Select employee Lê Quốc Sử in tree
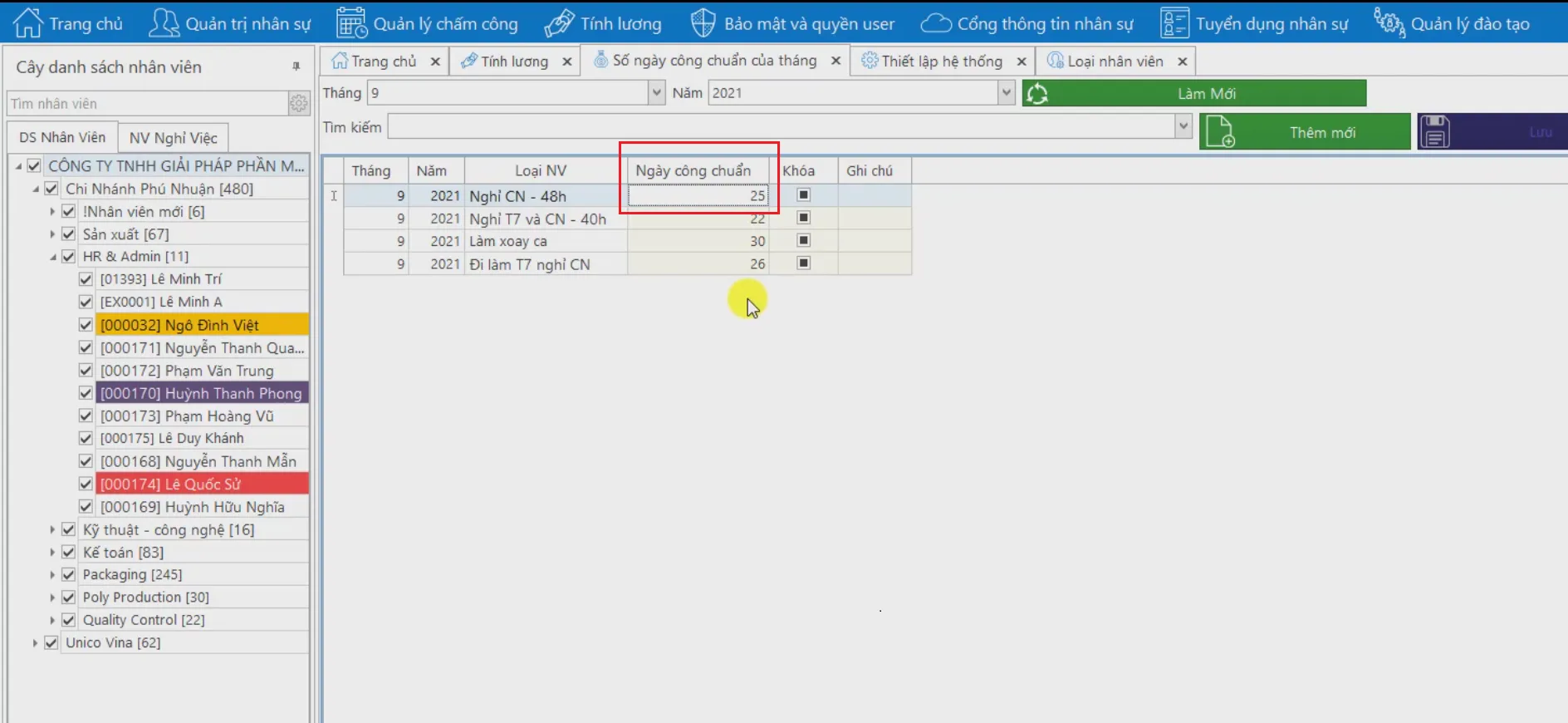This screenshot has height=723, width=1568. pyautogui.click(x=203, y=484)
